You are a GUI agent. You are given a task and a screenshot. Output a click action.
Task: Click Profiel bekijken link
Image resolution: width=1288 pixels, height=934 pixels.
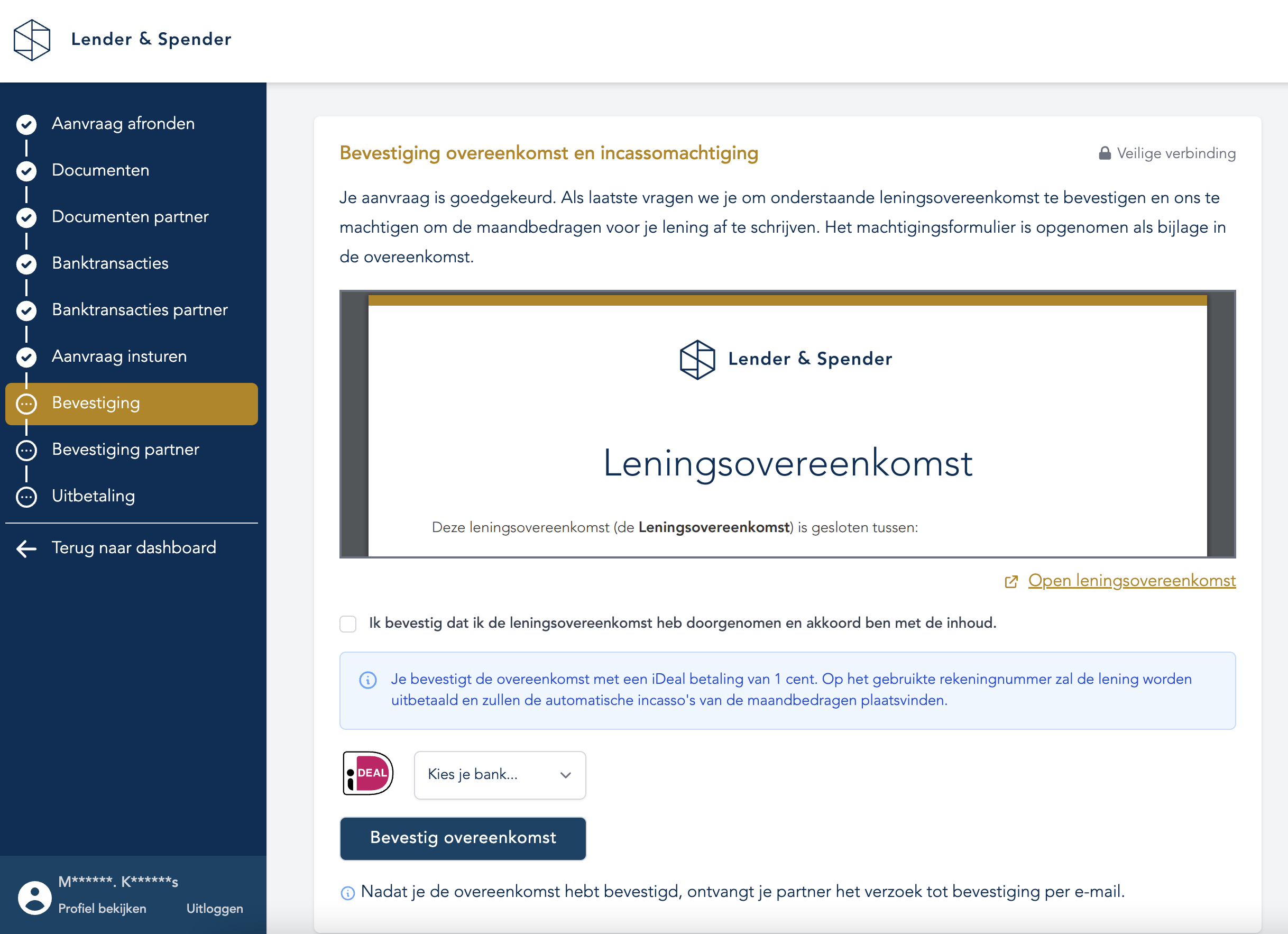point(102,909)
